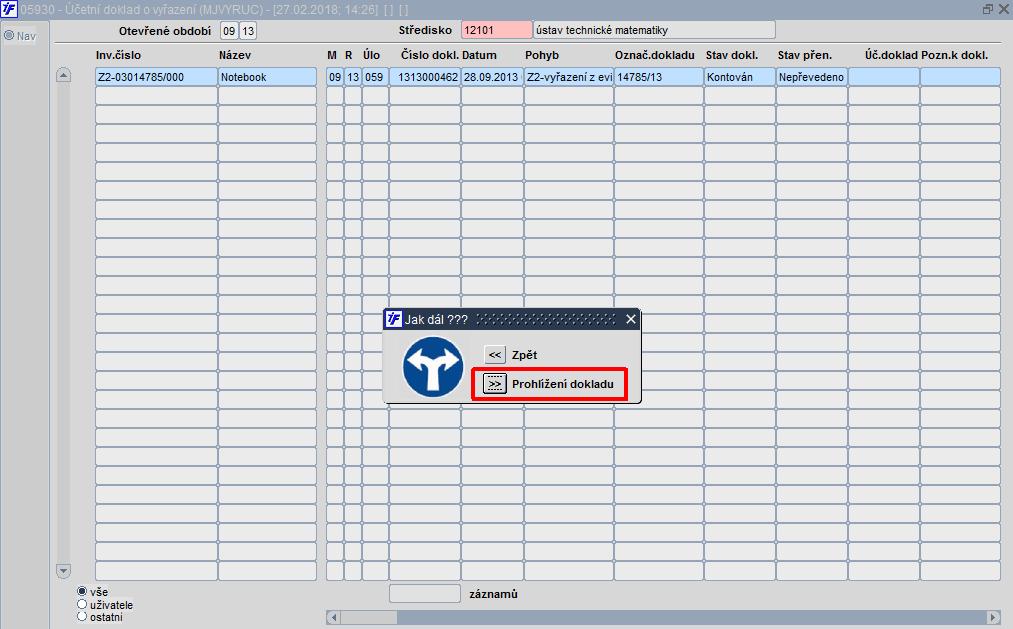Click the záznamů count field

(424, 593)
